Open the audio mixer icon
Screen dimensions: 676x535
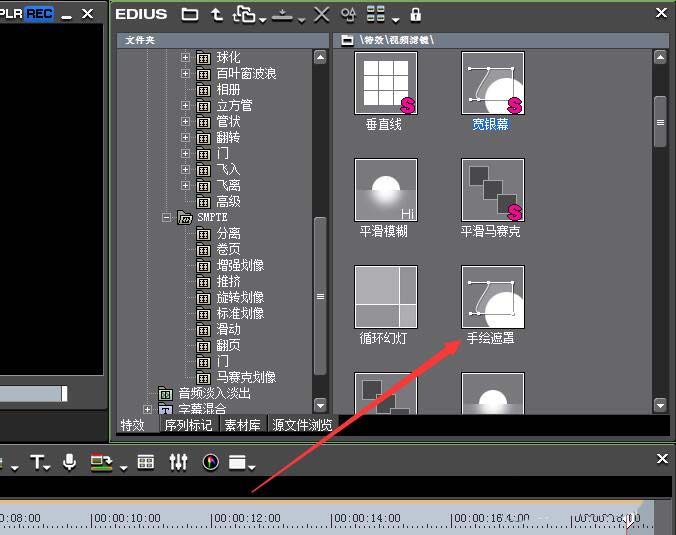[x=178, y=462]
